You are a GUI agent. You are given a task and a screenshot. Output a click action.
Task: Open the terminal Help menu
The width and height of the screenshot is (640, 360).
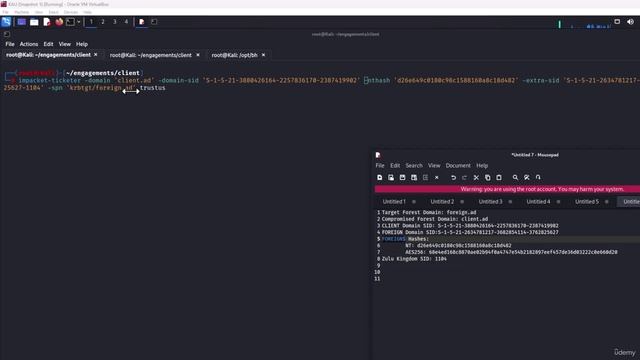pos(82,44)
